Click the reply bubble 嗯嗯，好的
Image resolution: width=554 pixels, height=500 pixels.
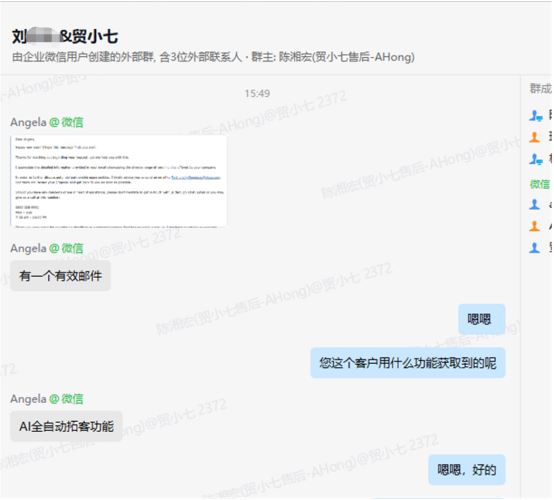[x=467, y=470]
